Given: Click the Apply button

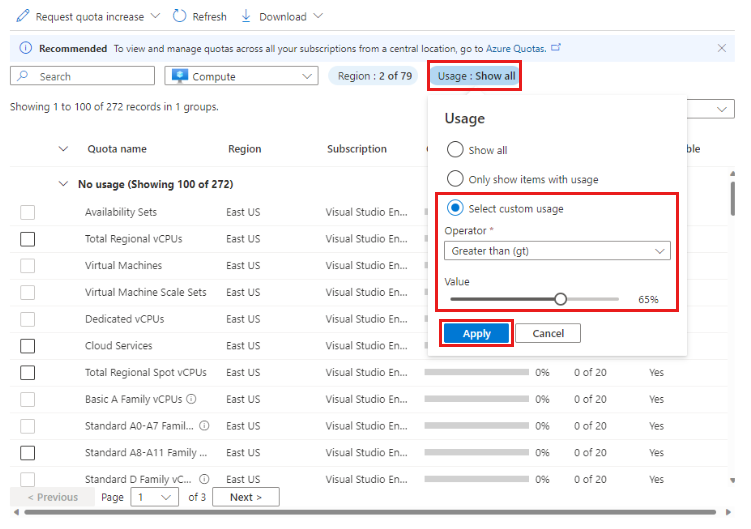Looking at the screenshot, I should (476, 333).
